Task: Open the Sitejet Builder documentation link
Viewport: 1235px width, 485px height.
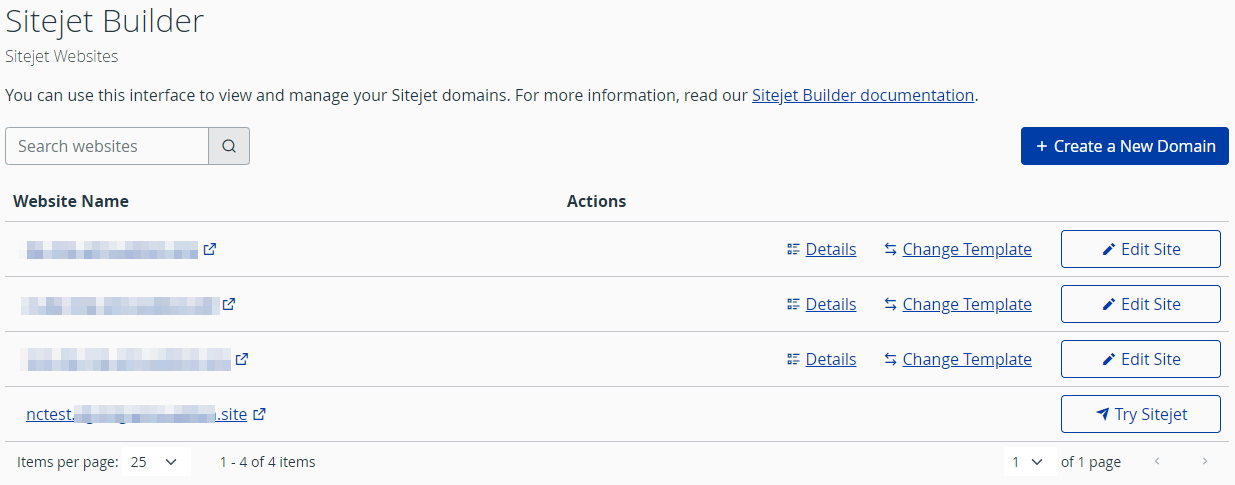Action: (863, 96)
